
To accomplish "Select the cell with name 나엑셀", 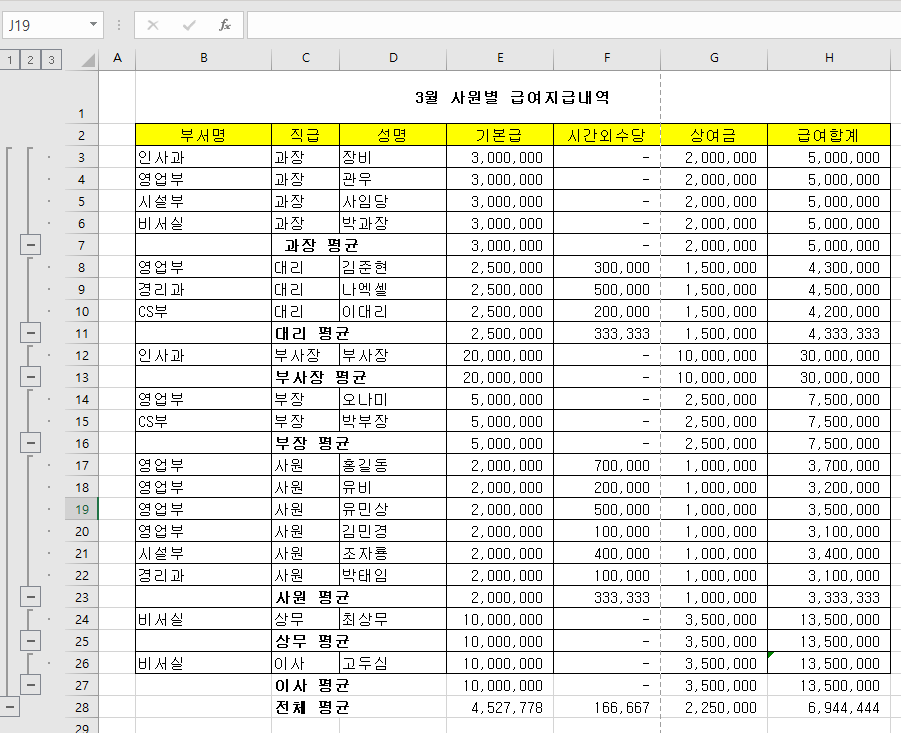I will pos(393,290).
